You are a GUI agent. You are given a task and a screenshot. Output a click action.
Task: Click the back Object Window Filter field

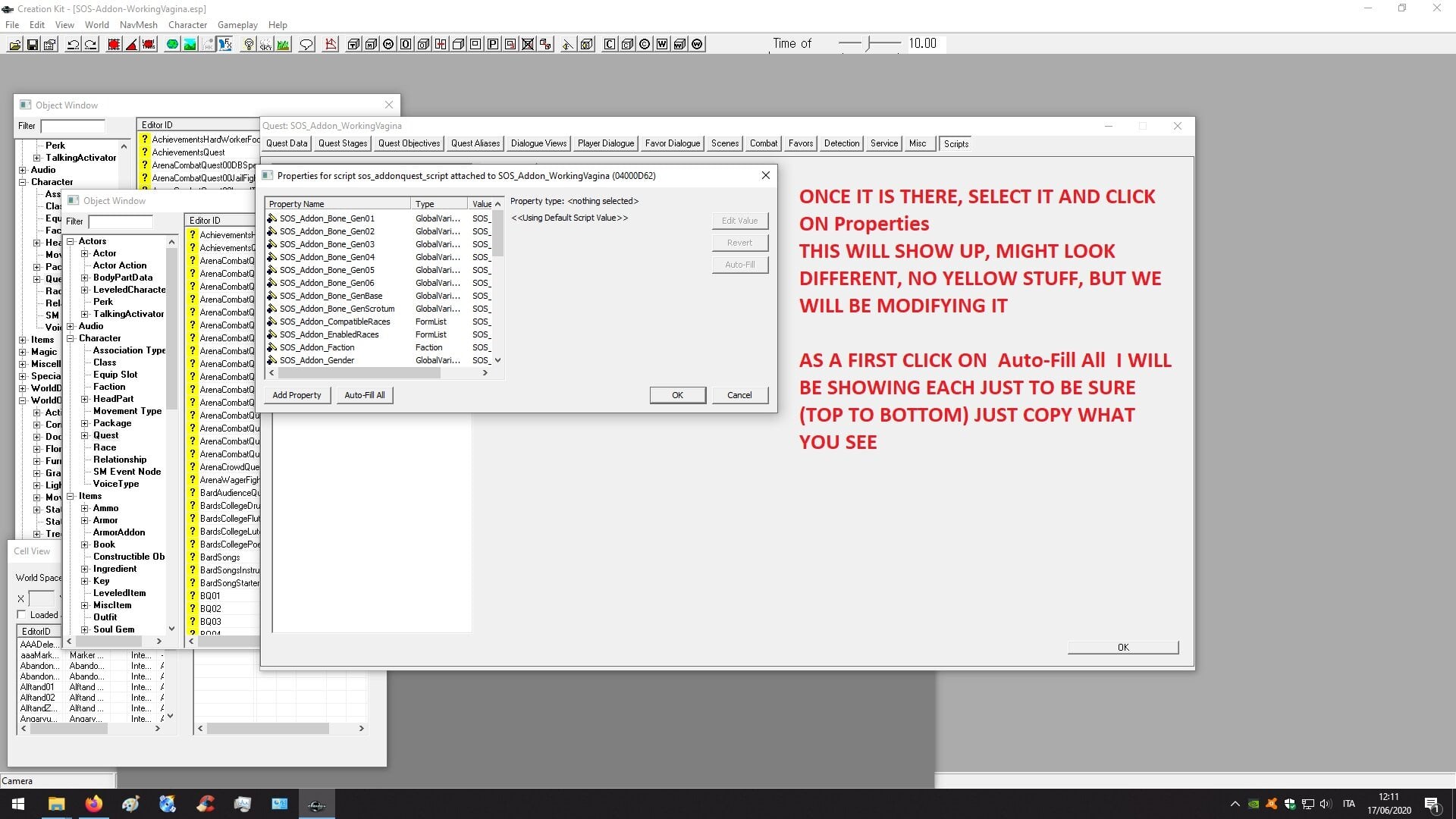coord(73,126)
